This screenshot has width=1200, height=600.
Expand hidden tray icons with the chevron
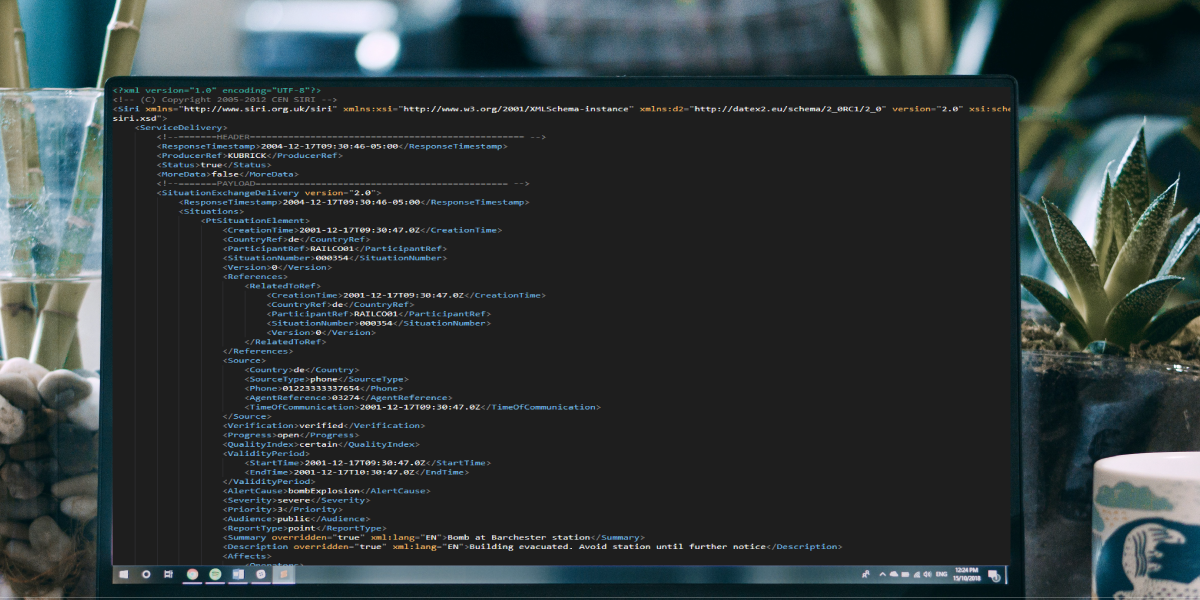(882, 575)
